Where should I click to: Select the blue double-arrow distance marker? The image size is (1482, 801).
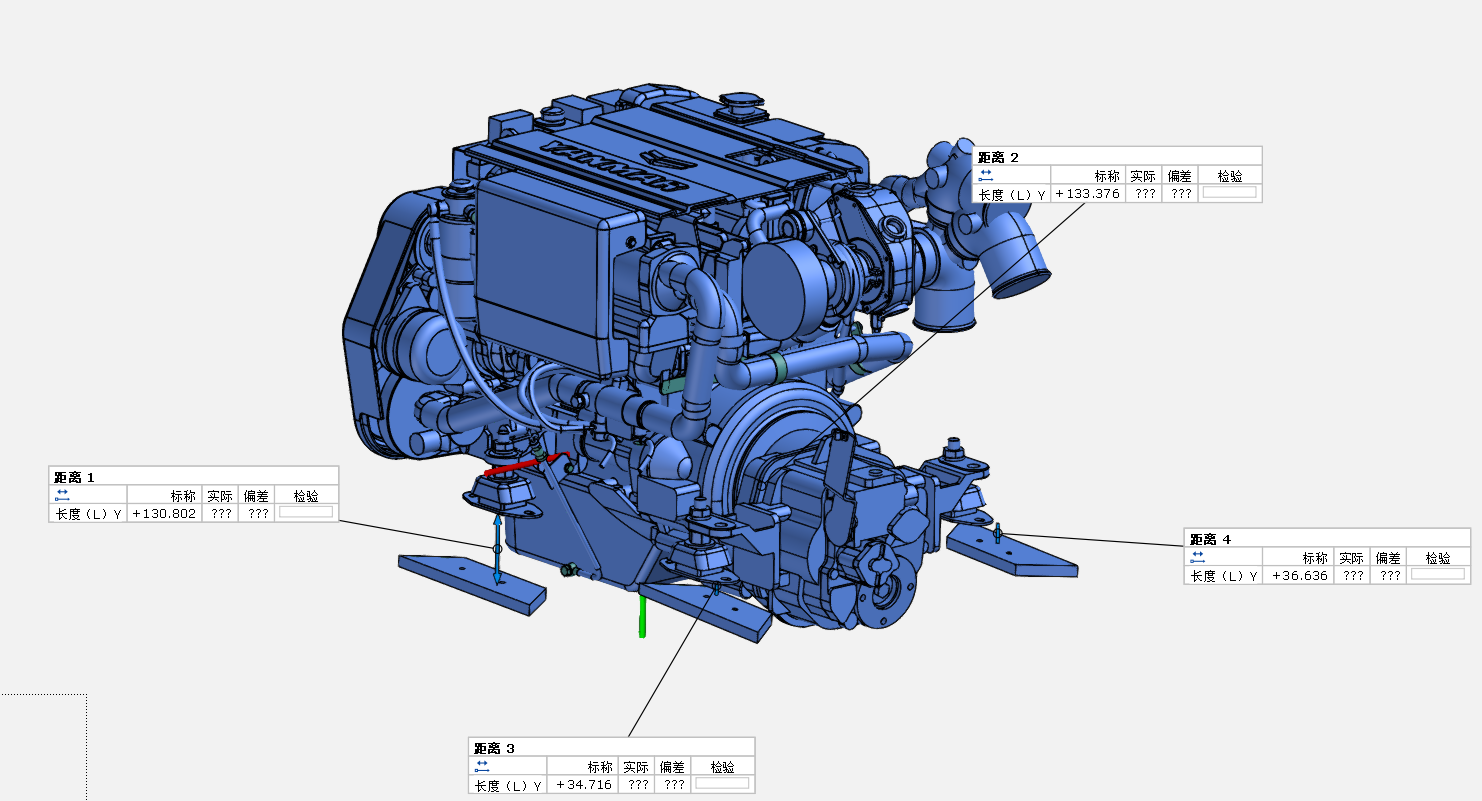click(497, 547)
